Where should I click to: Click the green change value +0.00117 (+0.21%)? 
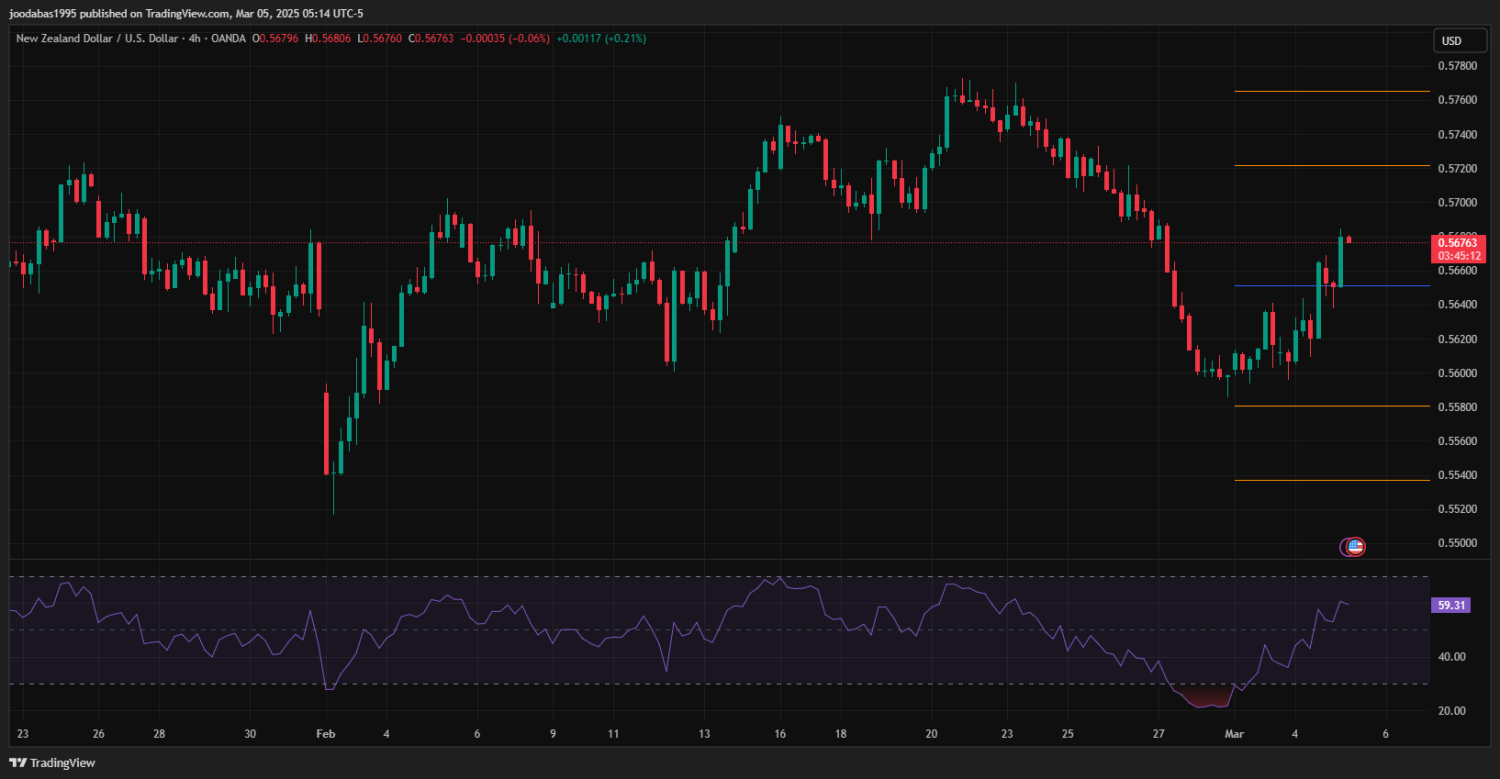(601, 38)
